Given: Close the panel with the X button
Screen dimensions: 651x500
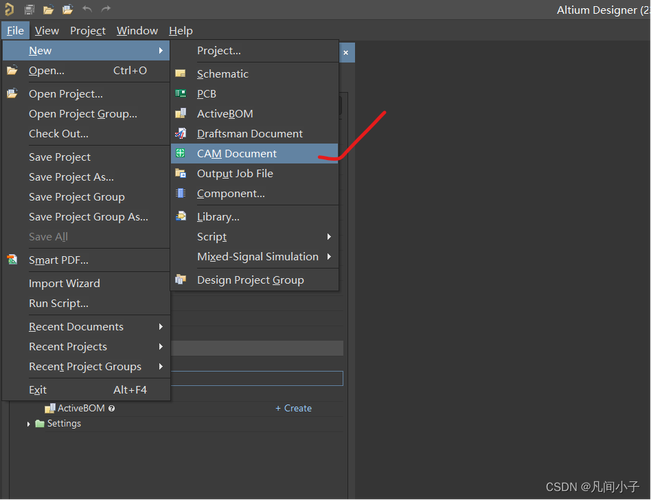Looking at the screenshot, I should (346, 53).
